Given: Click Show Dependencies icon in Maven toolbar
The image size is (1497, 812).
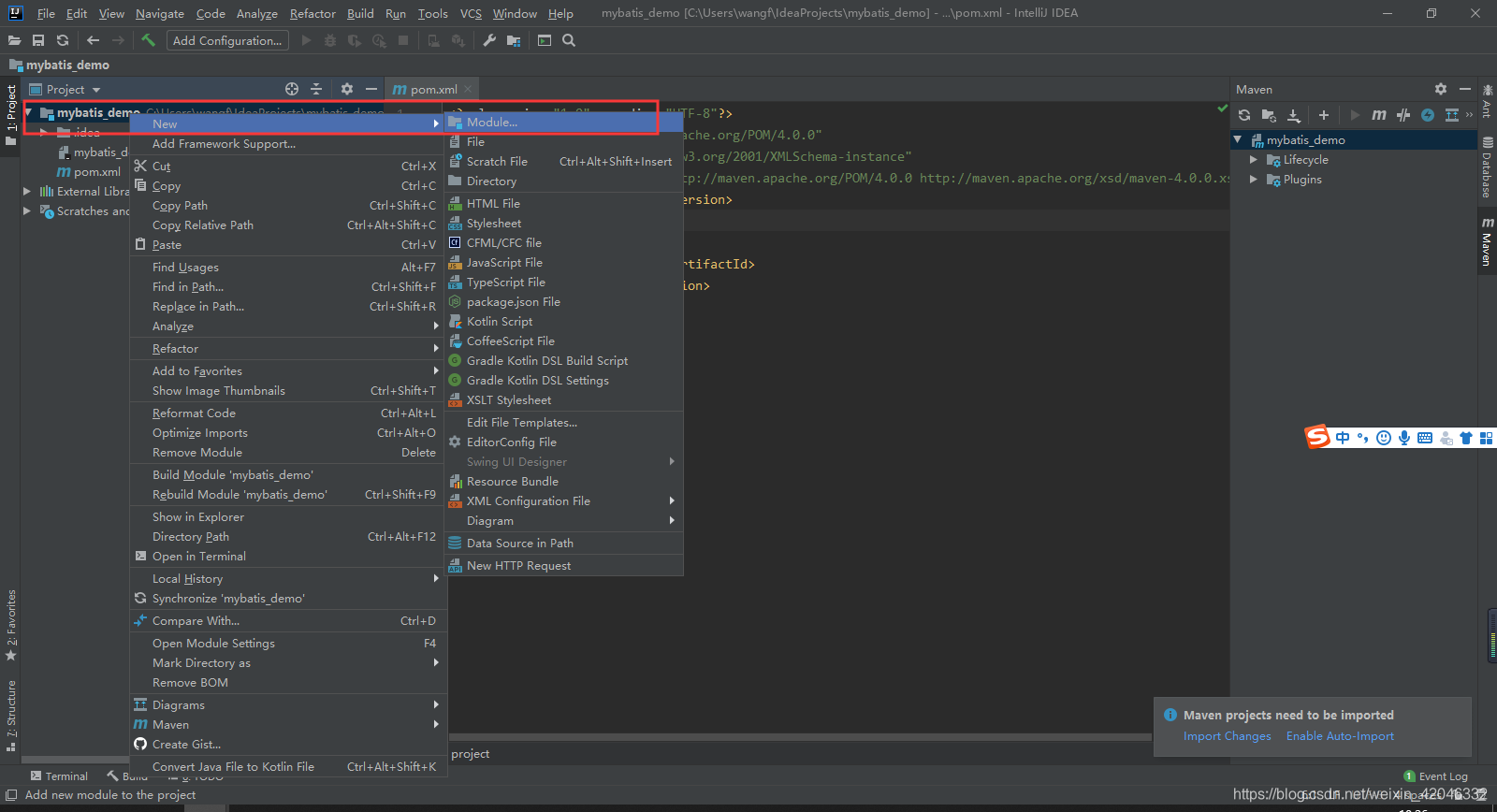Looking at the screenshot, I should [1452, 115].
